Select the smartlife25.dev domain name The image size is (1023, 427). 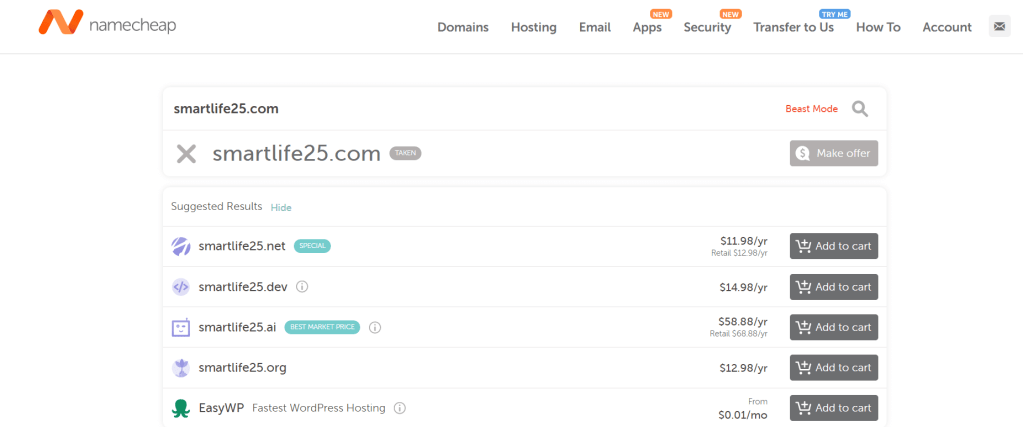[x=243, y=287]
